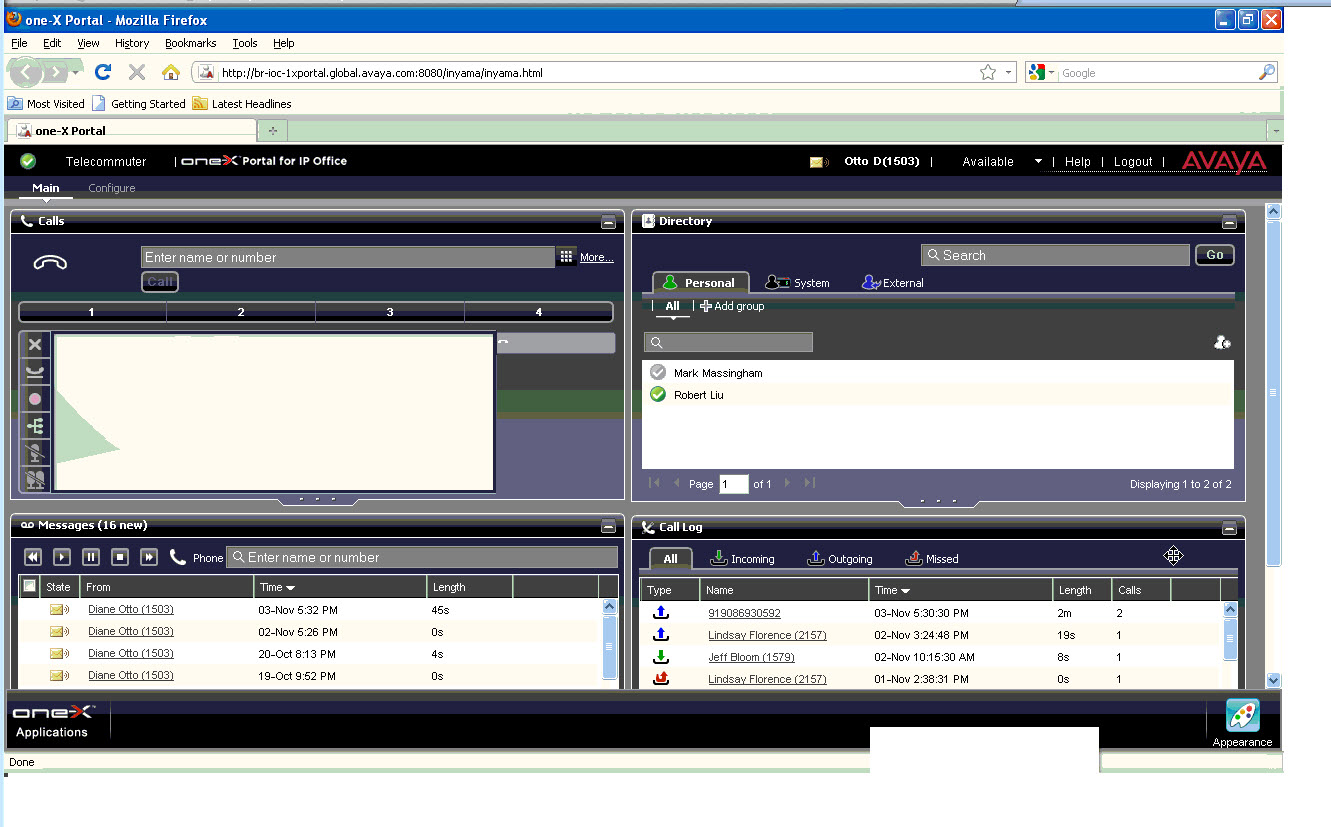Open the Available presence status dropdown
Screen dimensions: 1331x827
click(1038, 162)
